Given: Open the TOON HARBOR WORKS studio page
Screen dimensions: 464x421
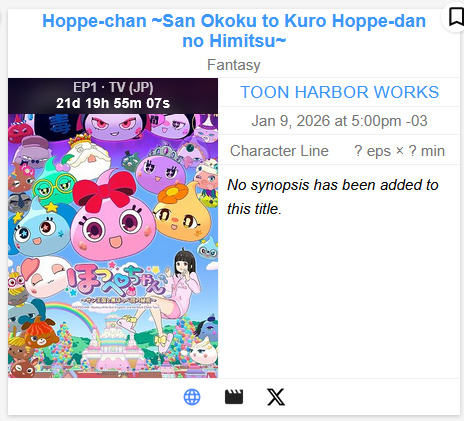Looking at the screenshot, I should click(x=339, y=92).
